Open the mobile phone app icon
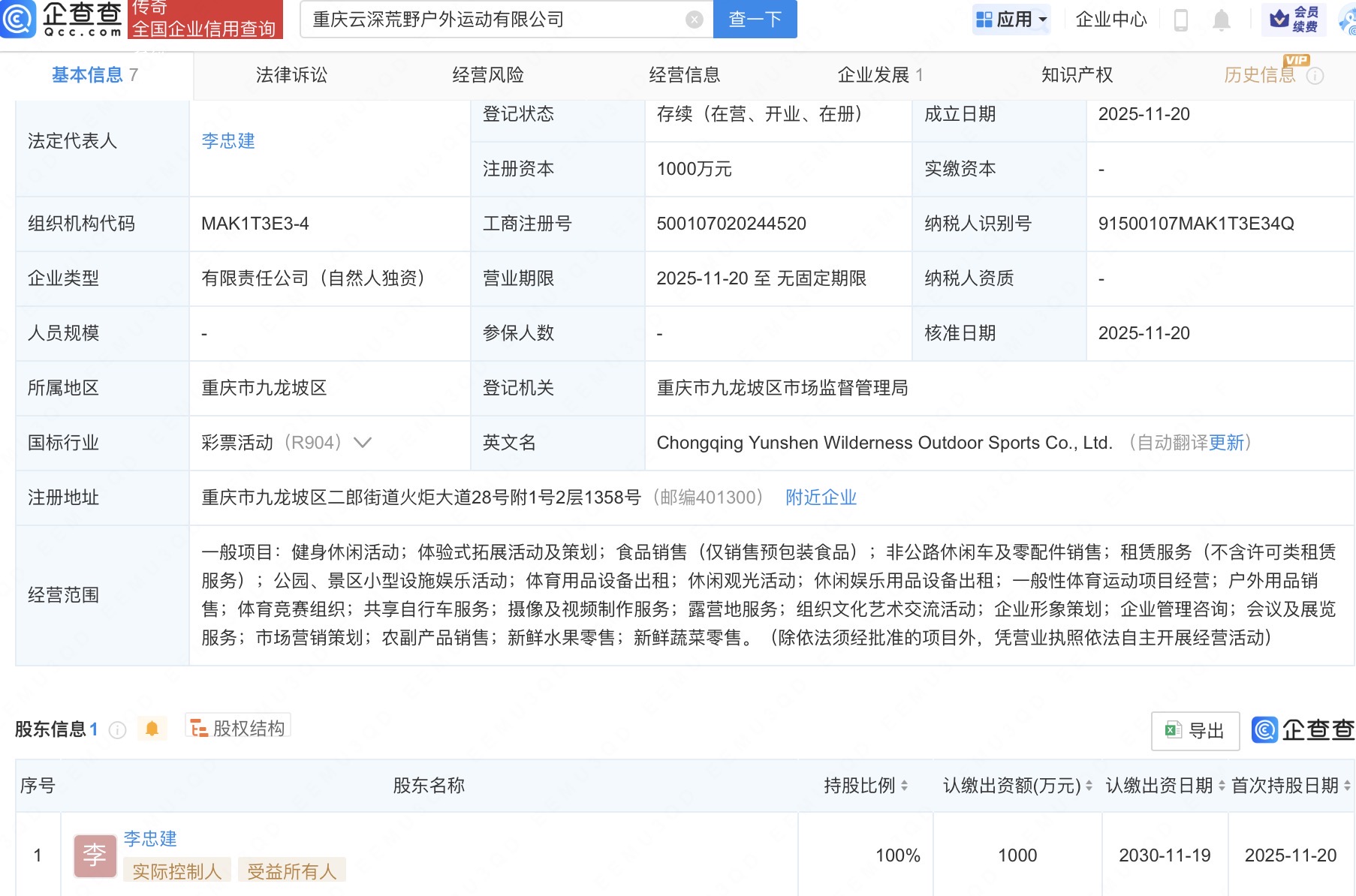Viewport: 1356px width, 896px height. coord(1180,20)
